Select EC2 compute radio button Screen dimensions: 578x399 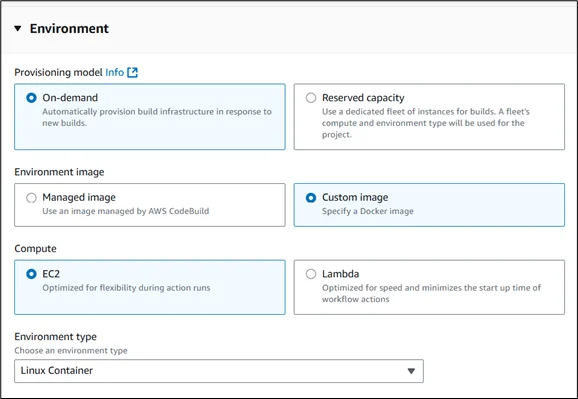pyautogui.click(x=31, y=274)
